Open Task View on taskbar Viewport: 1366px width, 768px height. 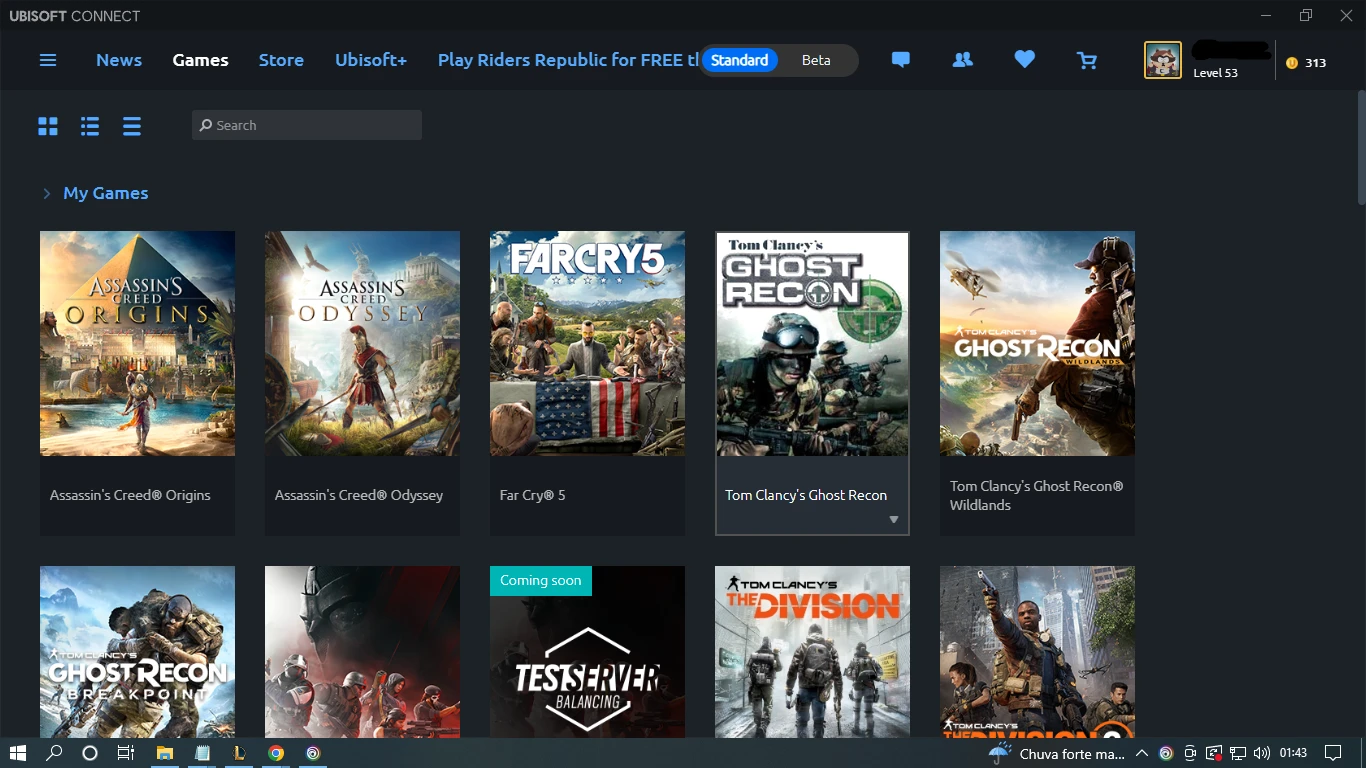click(125, 753)
